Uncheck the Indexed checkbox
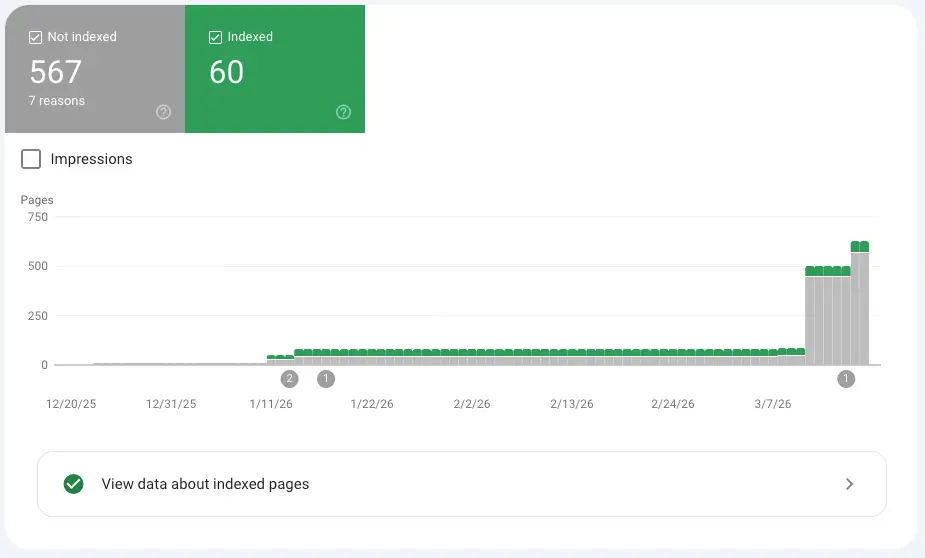The width and height of the screenshot is (925, 558). (215, 37)
